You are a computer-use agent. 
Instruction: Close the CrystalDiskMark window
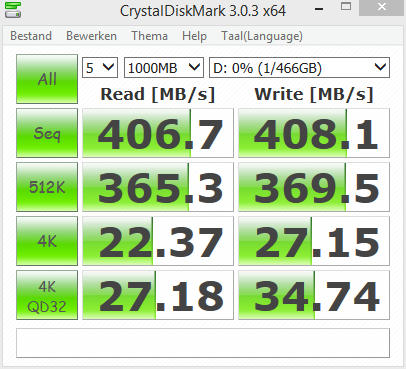pyautogui.click(x=381, y=7)
